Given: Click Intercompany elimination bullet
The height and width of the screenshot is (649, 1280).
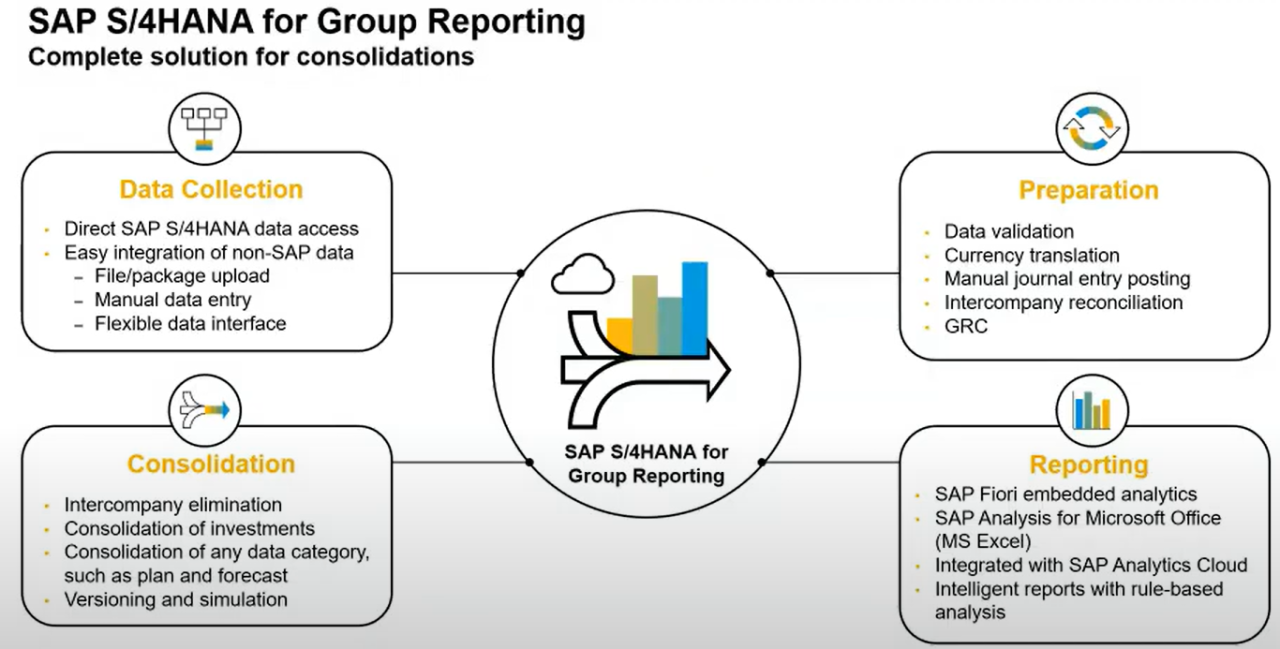Looking at the screenshot, I should 173,505.
